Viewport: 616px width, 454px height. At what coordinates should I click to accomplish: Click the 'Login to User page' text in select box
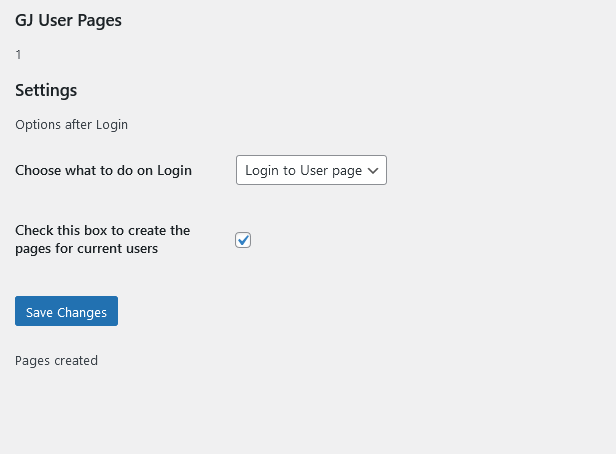click(x=303, y=170)
